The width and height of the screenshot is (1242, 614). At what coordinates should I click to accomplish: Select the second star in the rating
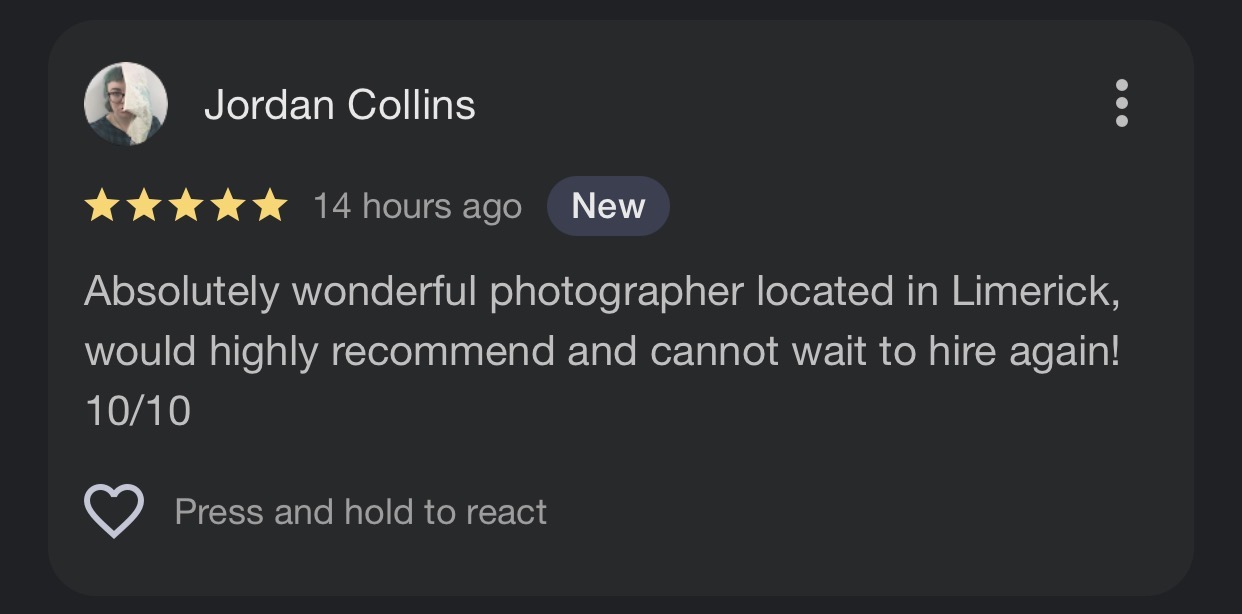click(145, 206)
